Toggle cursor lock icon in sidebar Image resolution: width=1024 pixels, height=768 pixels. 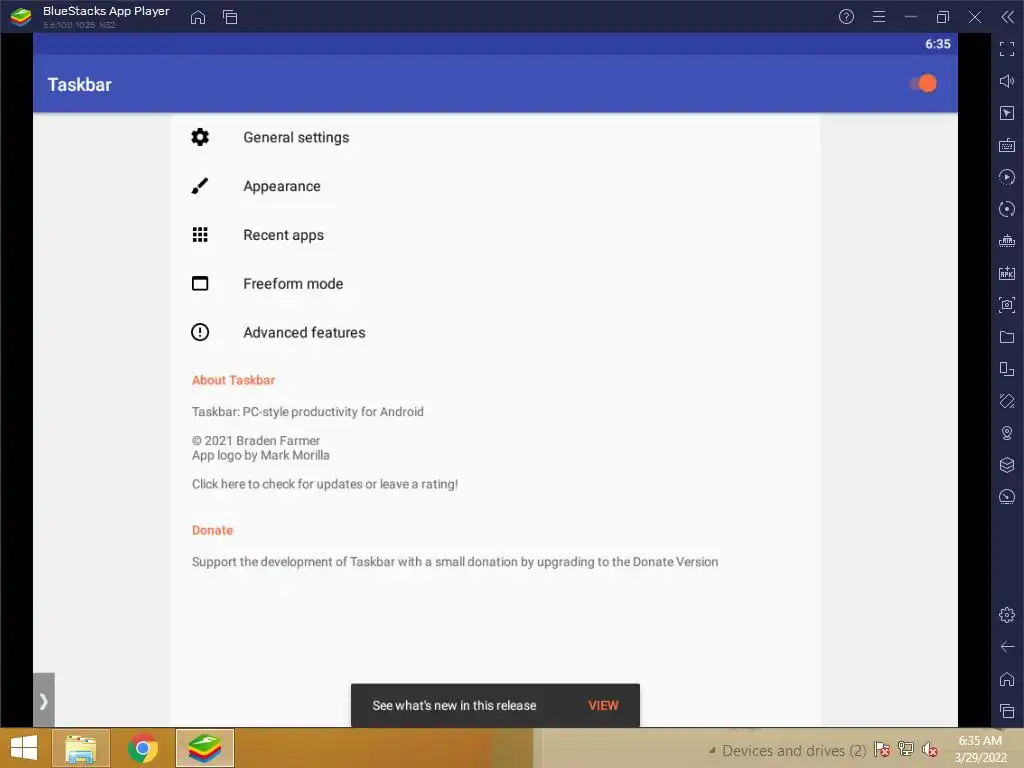coord(1007,113)
